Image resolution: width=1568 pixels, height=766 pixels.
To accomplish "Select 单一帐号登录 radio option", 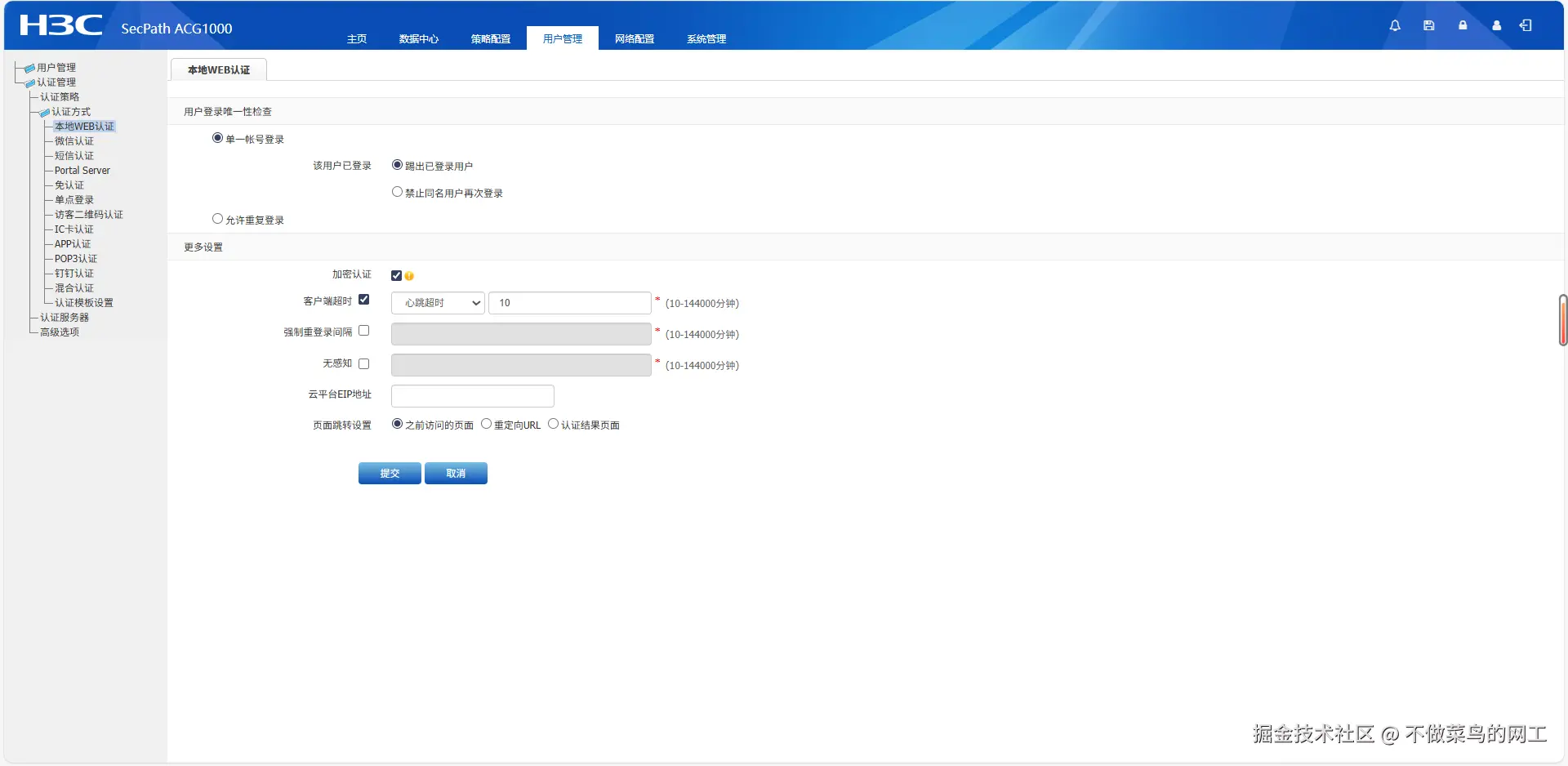I will [x=217, y=138].
